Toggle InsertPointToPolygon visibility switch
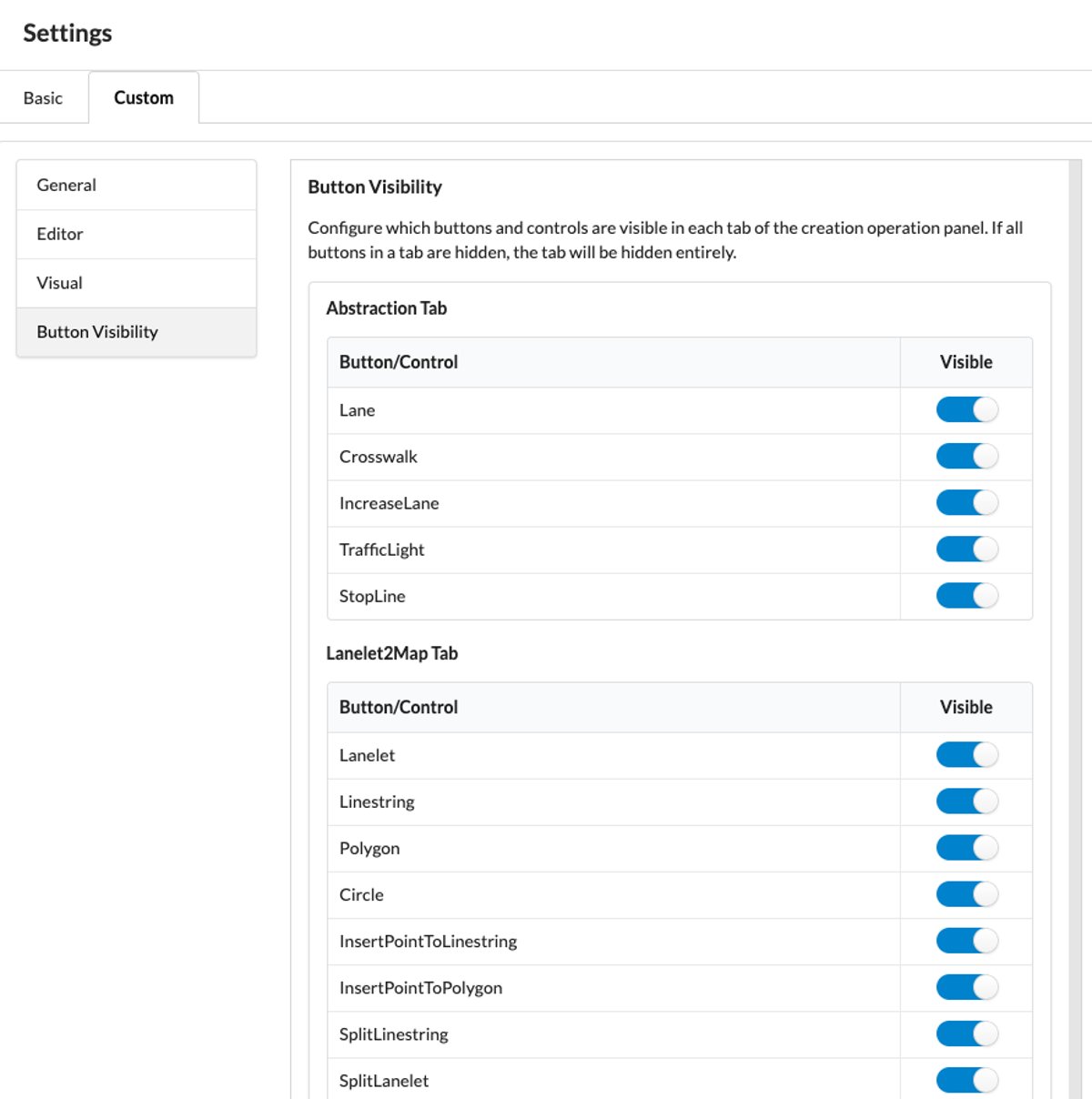 pos(966,987)
